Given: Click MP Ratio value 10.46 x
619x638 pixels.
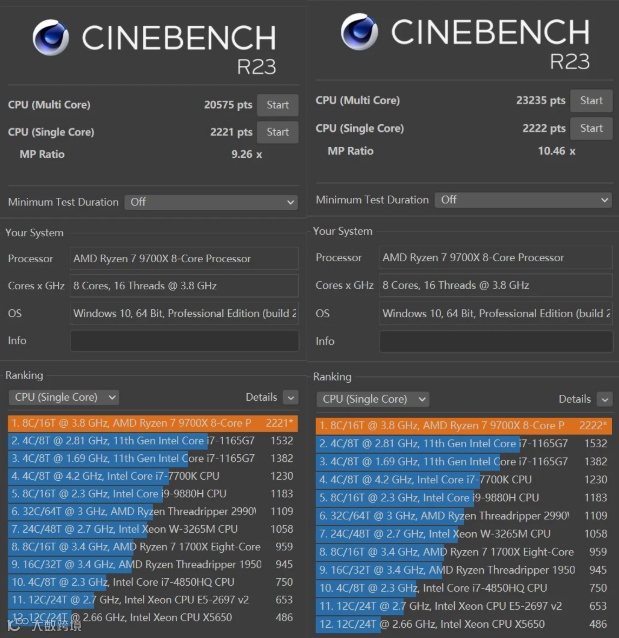Looking at the screenshot, I should pos(557,151).
